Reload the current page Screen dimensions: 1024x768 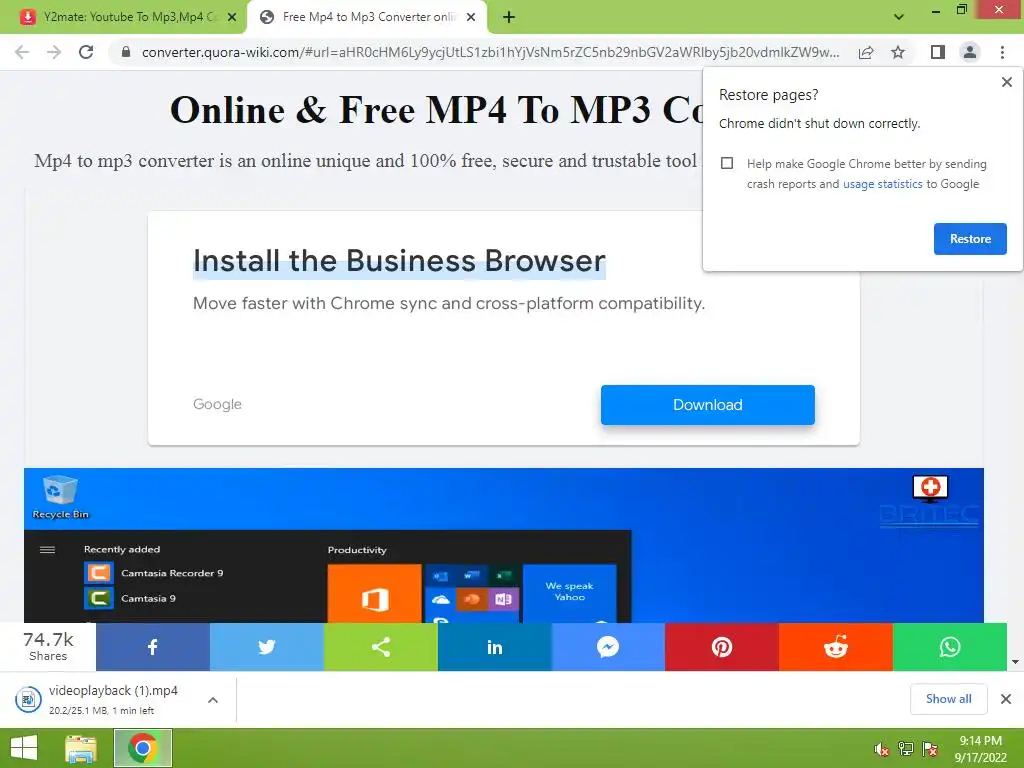pyautogui.click(x=86, y=52)
